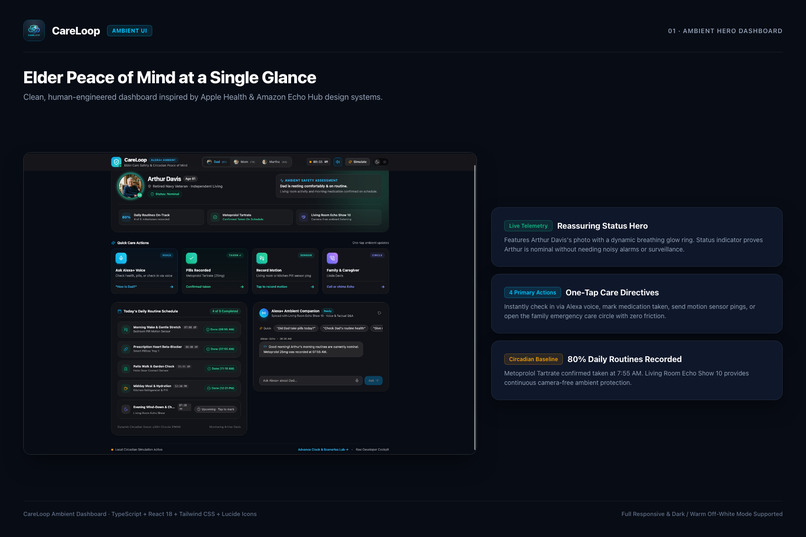Screen dimensions: 806x537
Task: Click the 4 Primary Actions tag
Action: click(532, 292)
